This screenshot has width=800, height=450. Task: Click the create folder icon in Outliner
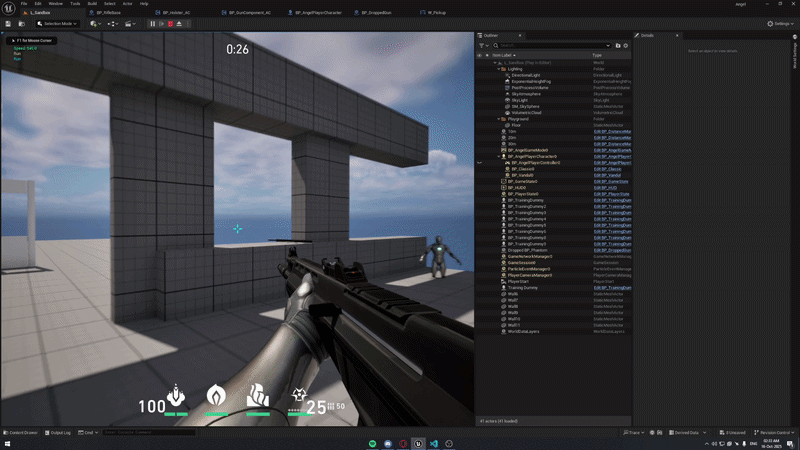(617, 45)
